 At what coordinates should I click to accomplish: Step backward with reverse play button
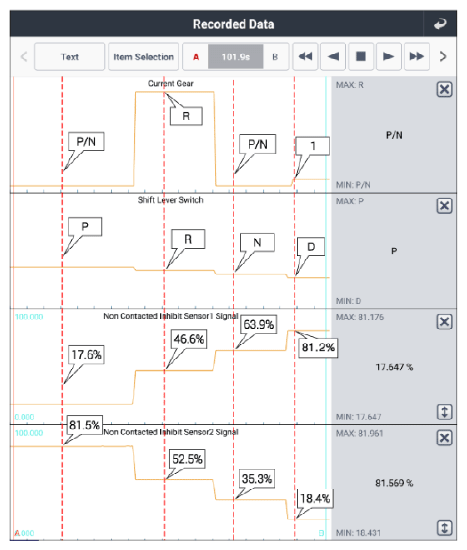pos(333,56)
